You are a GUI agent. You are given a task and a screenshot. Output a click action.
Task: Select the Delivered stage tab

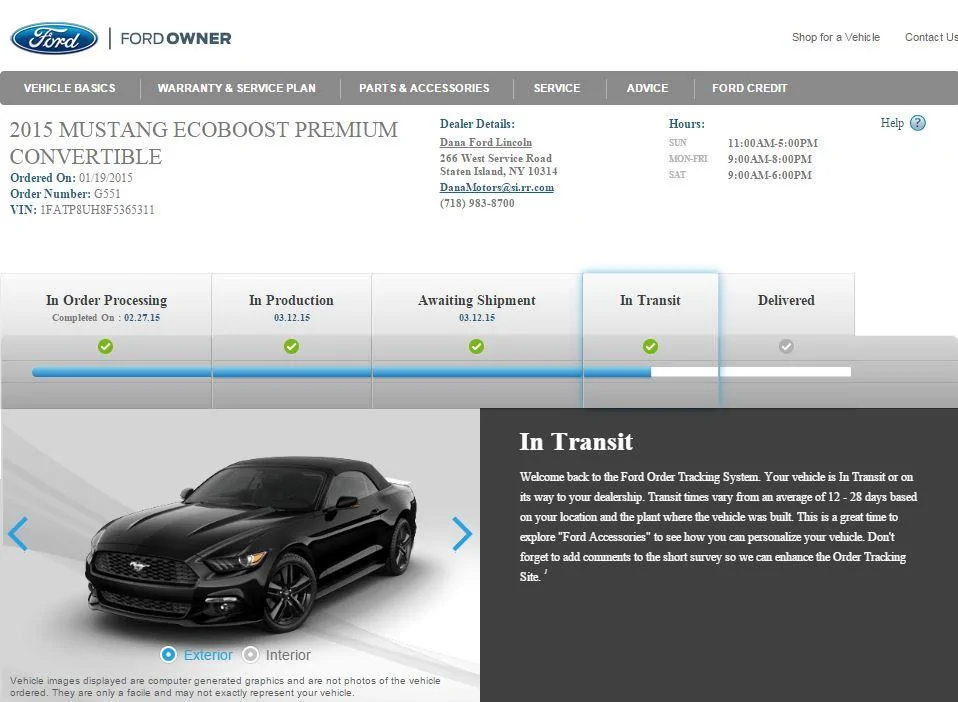pyautogui.click(x=786, y=305)
